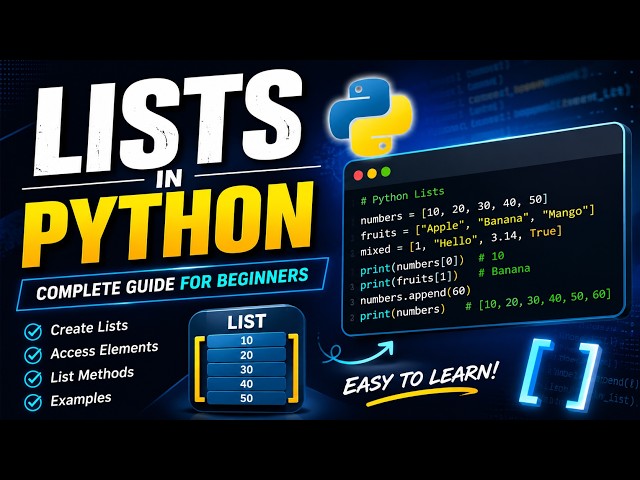The image size is (640, 480).
Task: Select the 'Access Elements' text
Action: coord(104,350)
